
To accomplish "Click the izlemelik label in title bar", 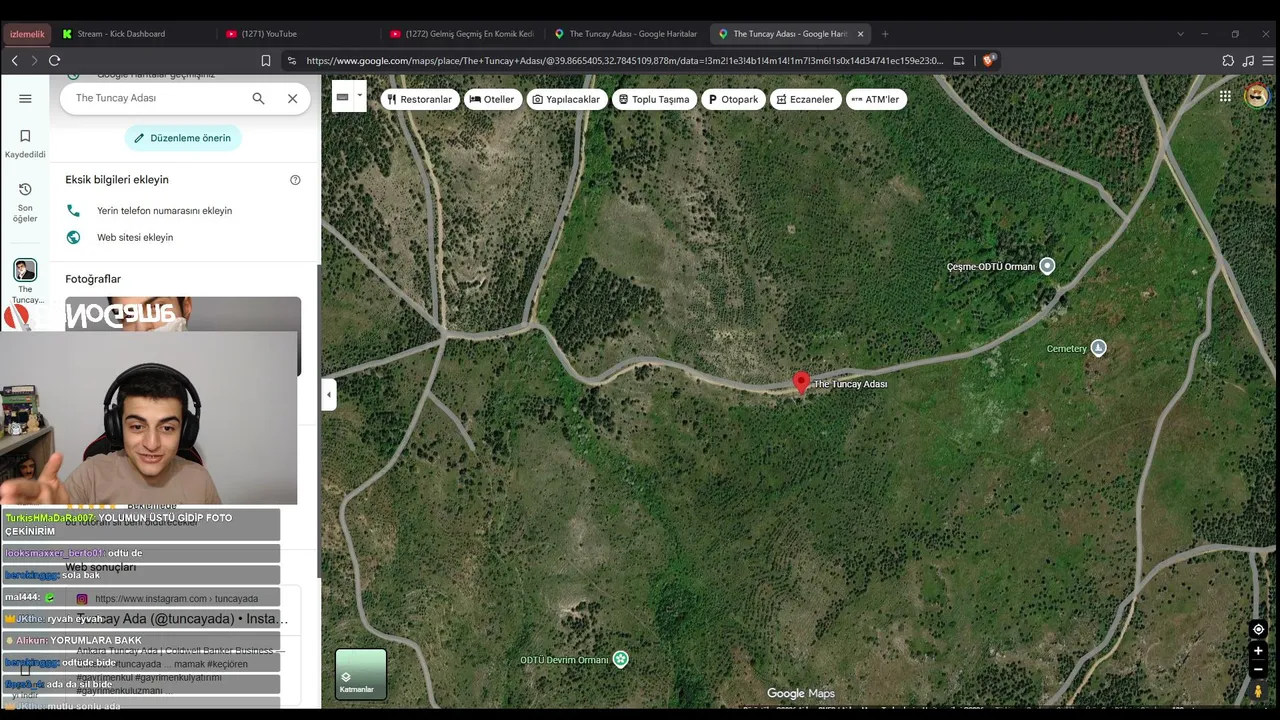I will (27, 34).
